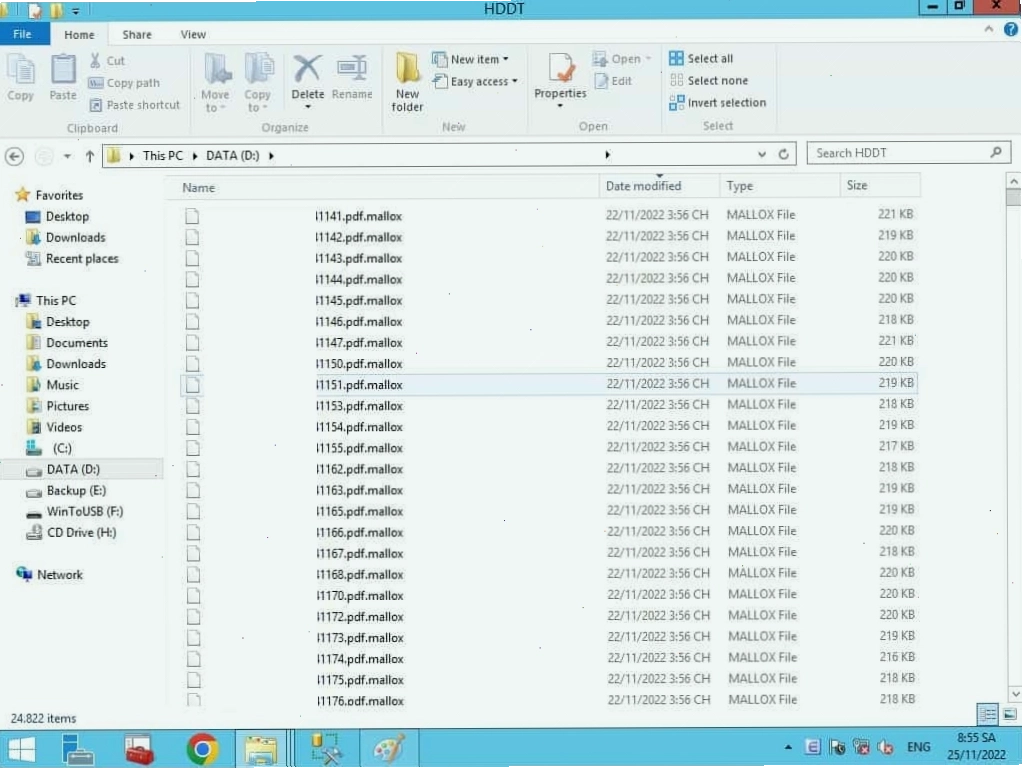Click the Delete red X icon

(307, 69)
